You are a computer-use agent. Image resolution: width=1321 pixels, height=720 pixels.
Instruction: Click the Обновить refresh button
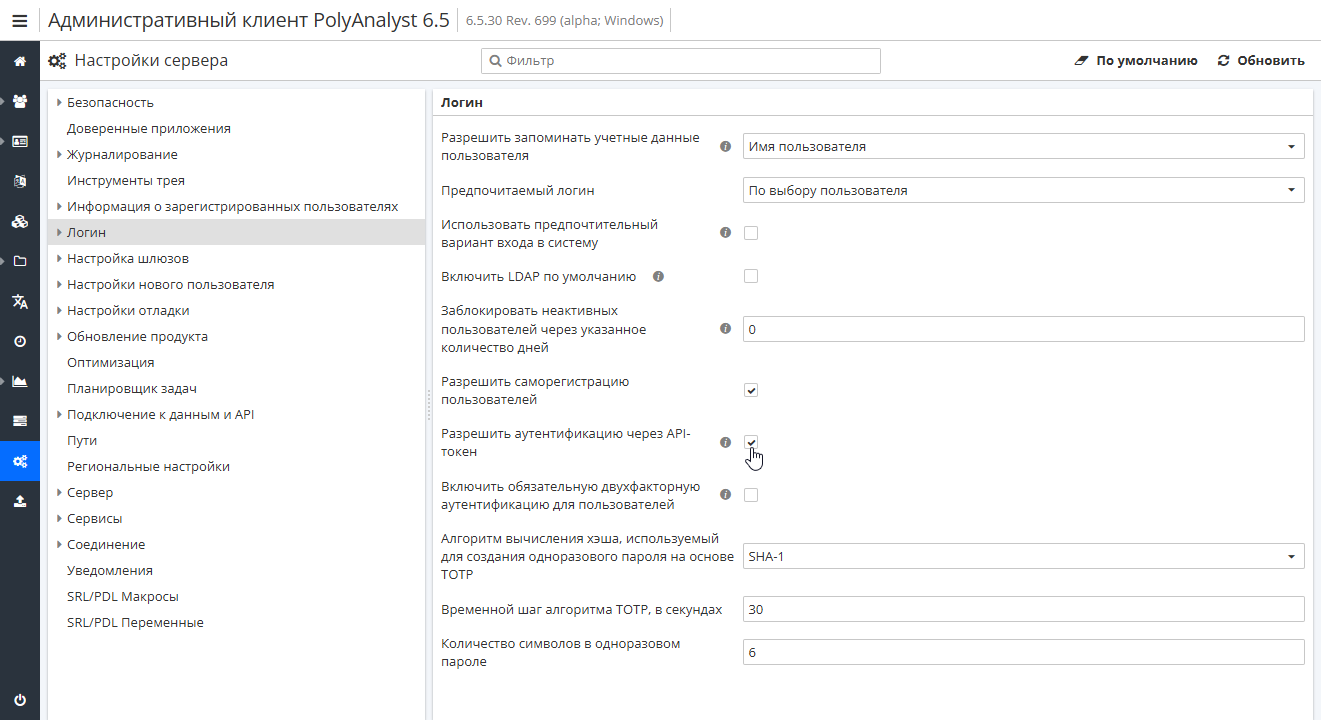point(1261,60)
